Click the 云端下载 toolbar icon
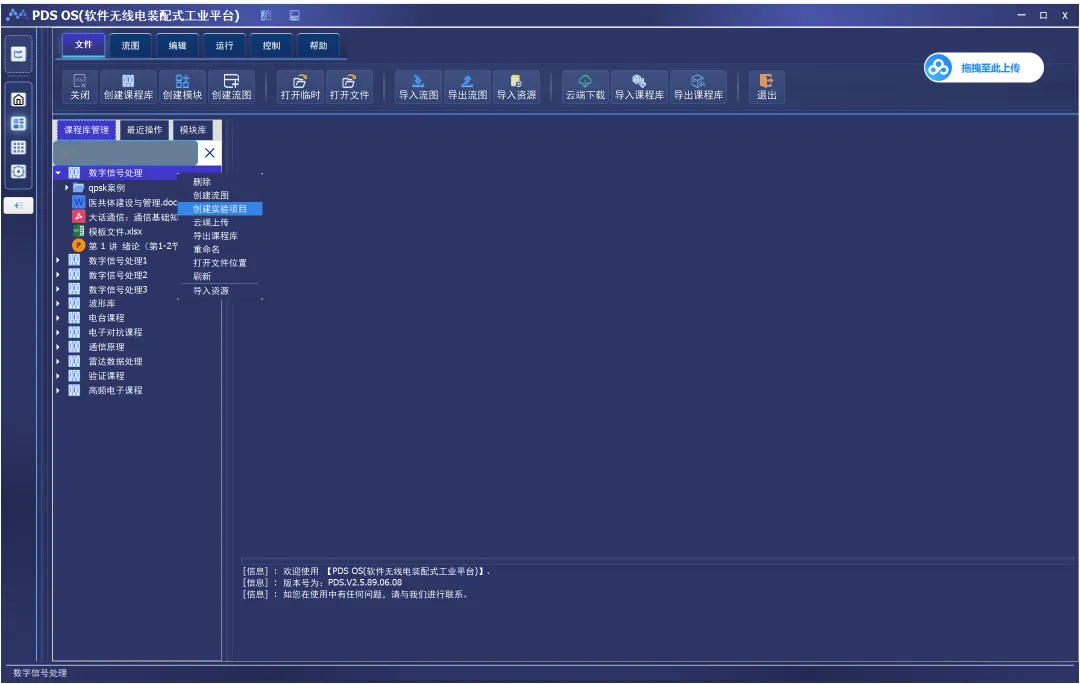The width and height of the screenshot is (1080, 684). click(x=585, y=87)
